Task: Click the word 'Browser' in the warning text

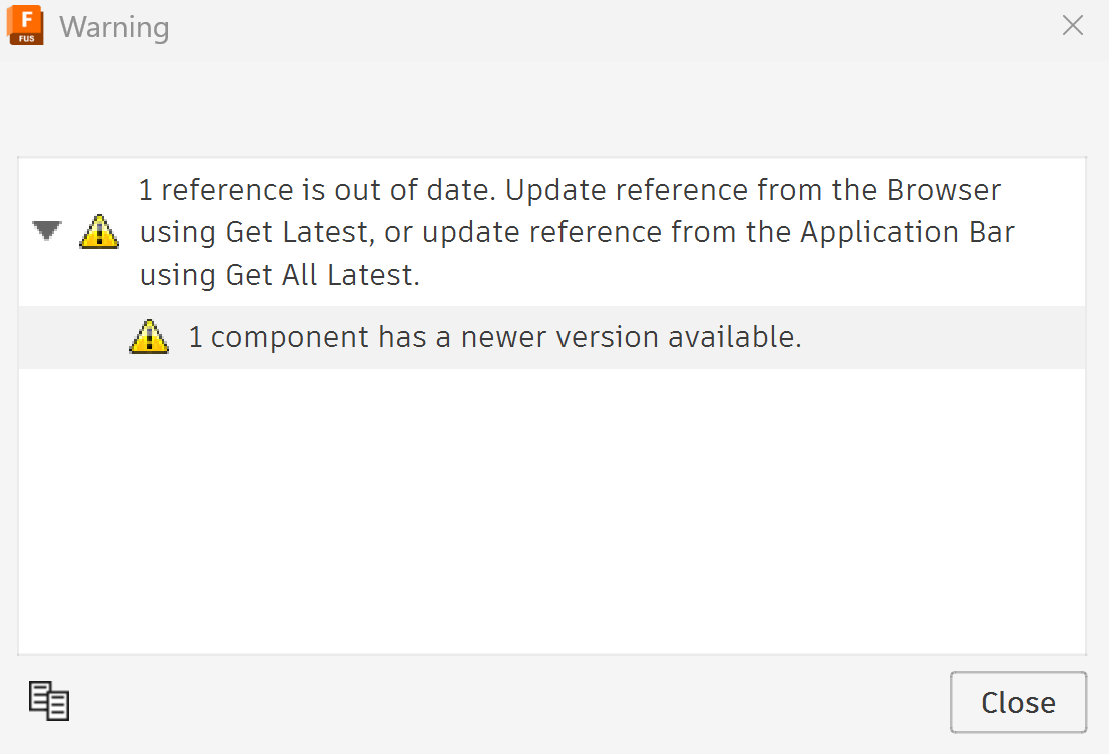Action: 943,190
